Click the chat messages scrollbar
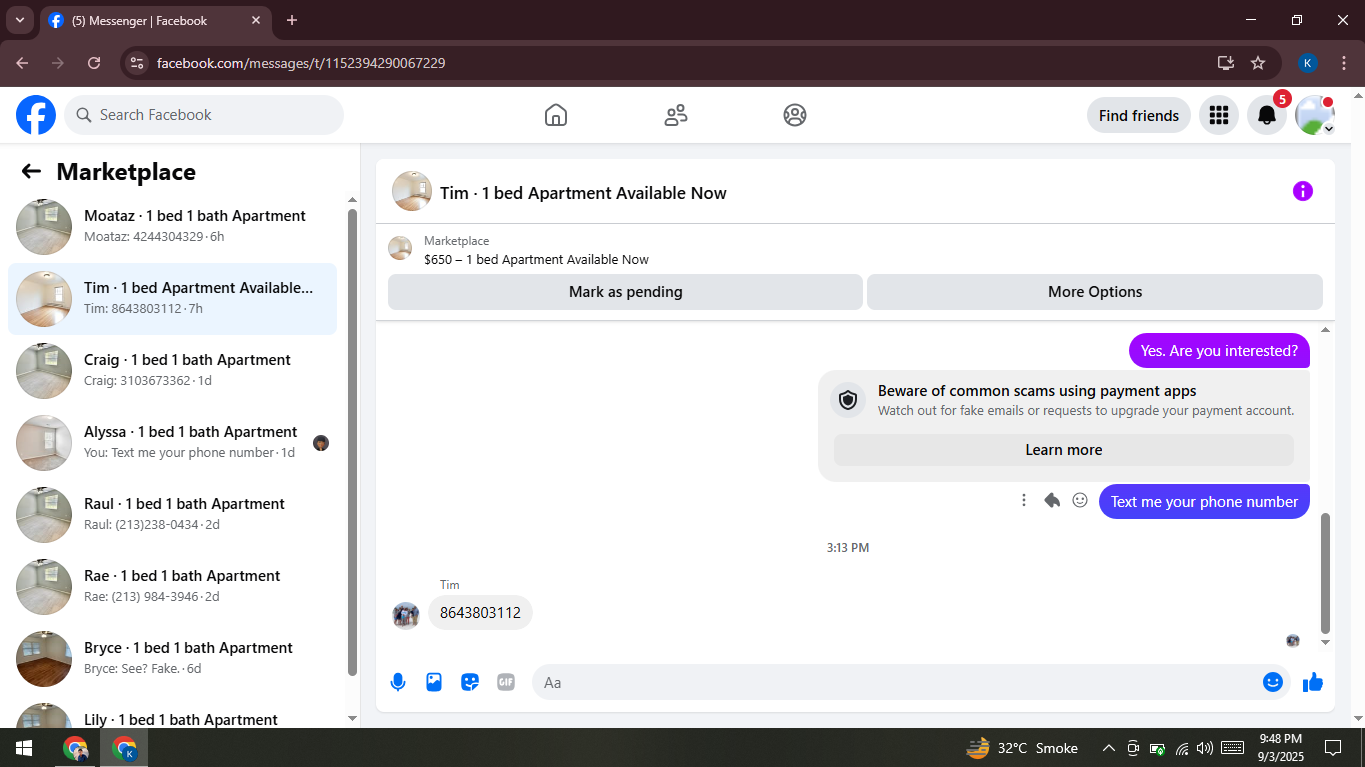This screenshot has width=1365, height=767. click(1326, 572)
